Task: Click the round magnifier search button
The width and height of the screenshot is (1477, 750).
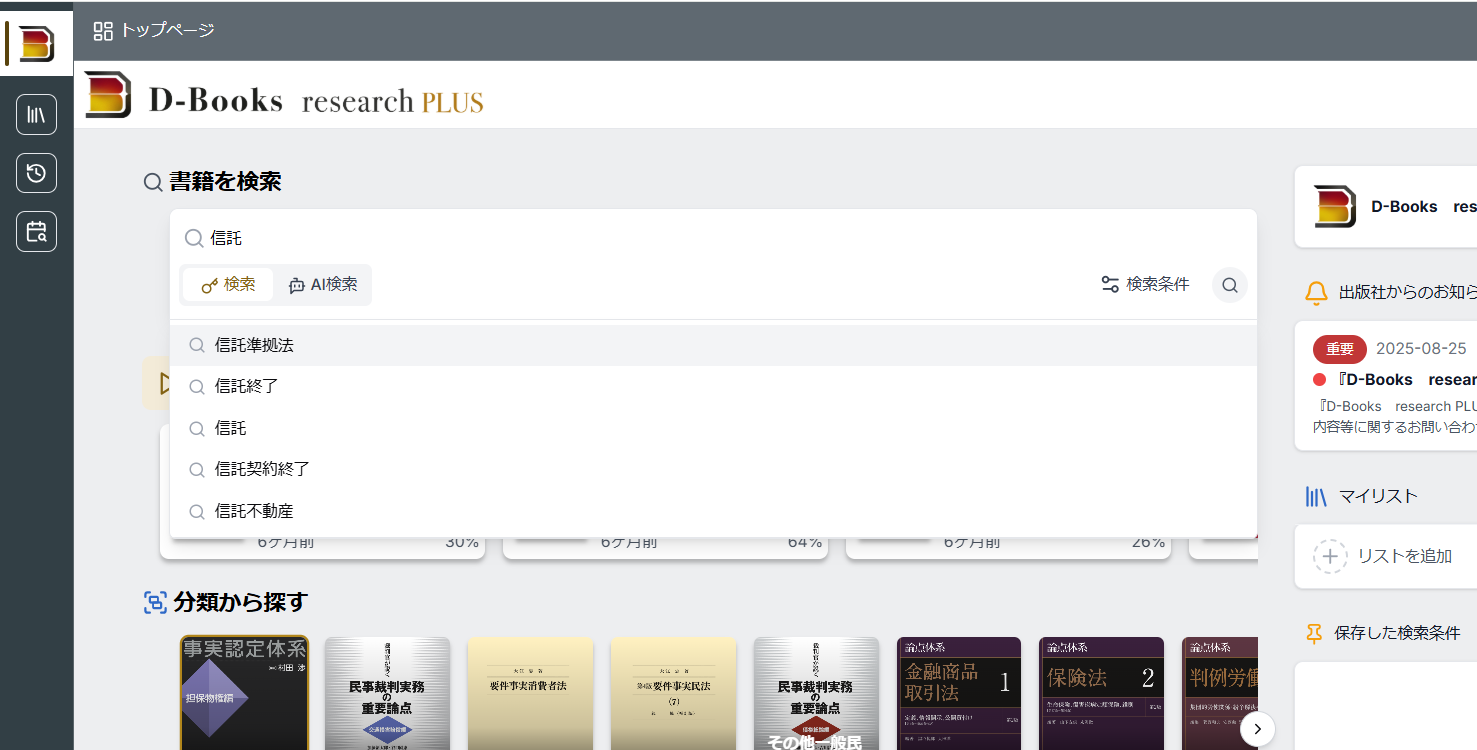Action: [x=1230, y=285]
